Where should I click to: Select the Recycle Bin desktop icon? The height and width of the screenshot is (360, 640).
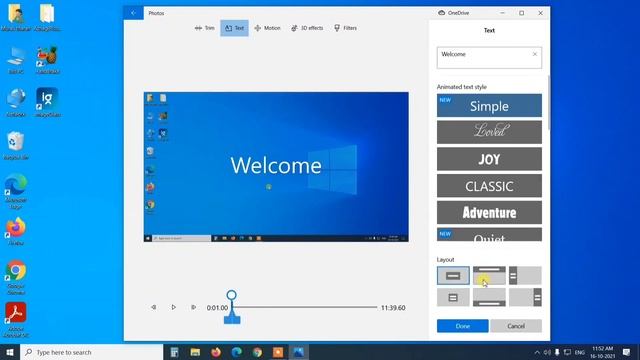pyautogui.click(x=16, y=146)
